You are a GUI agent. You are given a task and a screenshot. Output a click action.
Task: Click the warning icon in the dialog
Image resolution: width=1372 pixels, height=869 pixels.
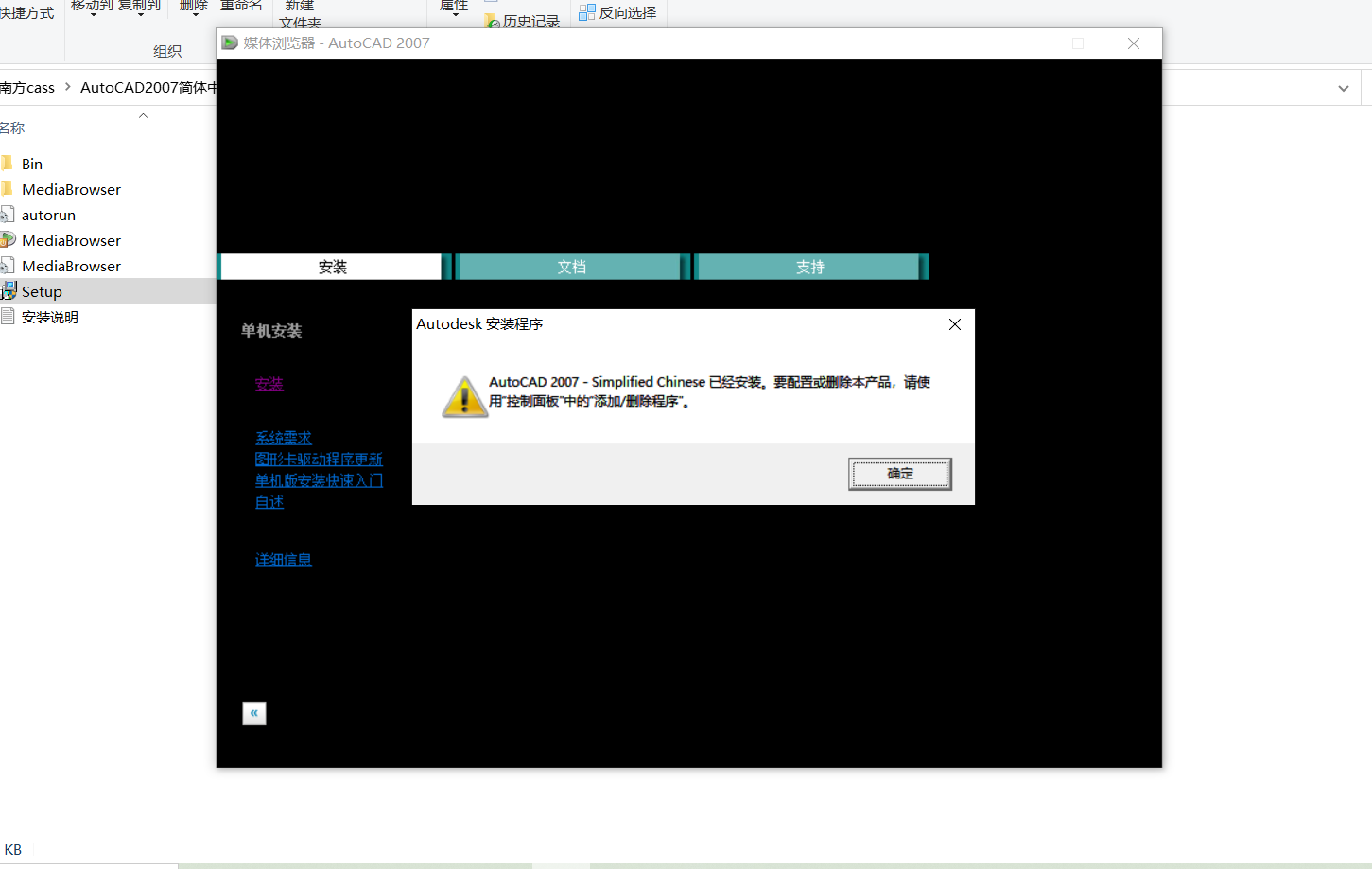click(464, 396)
